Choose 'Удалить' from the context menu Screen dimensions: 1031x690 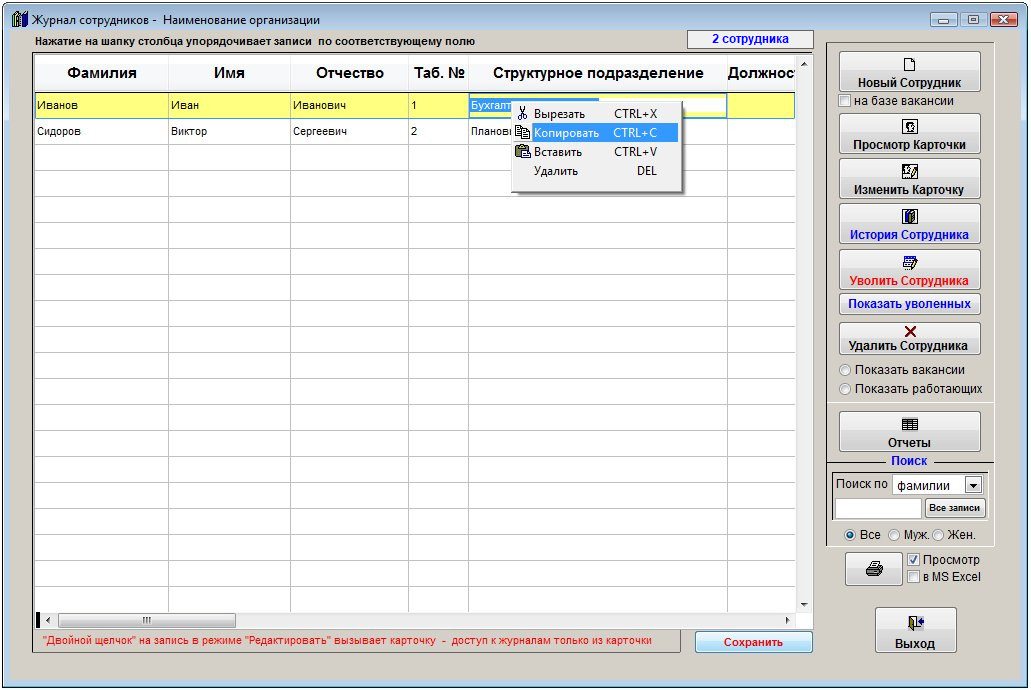595,171
